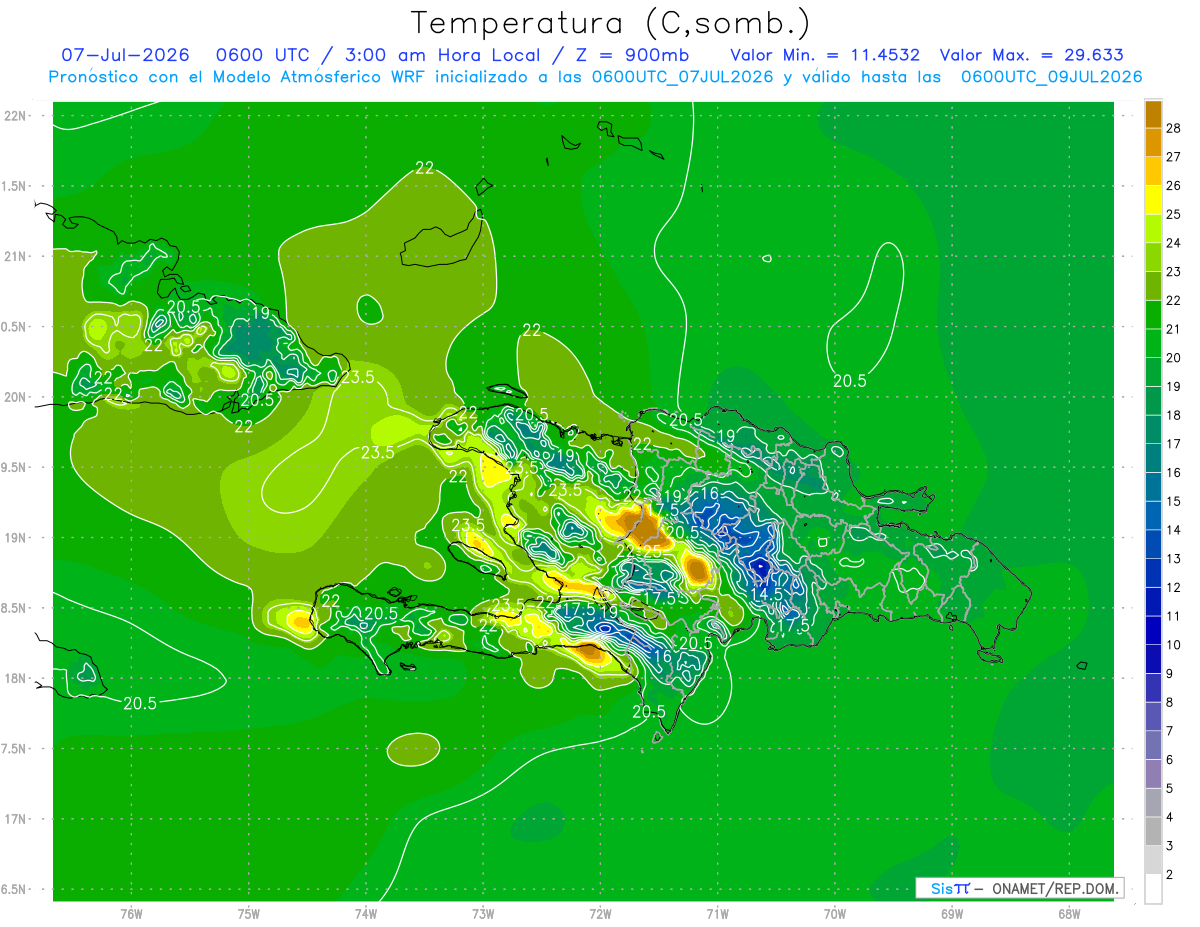Click the brown legend swatch above 28
The height and width of the screenshot is (927, 1200).
[1153, 114]
